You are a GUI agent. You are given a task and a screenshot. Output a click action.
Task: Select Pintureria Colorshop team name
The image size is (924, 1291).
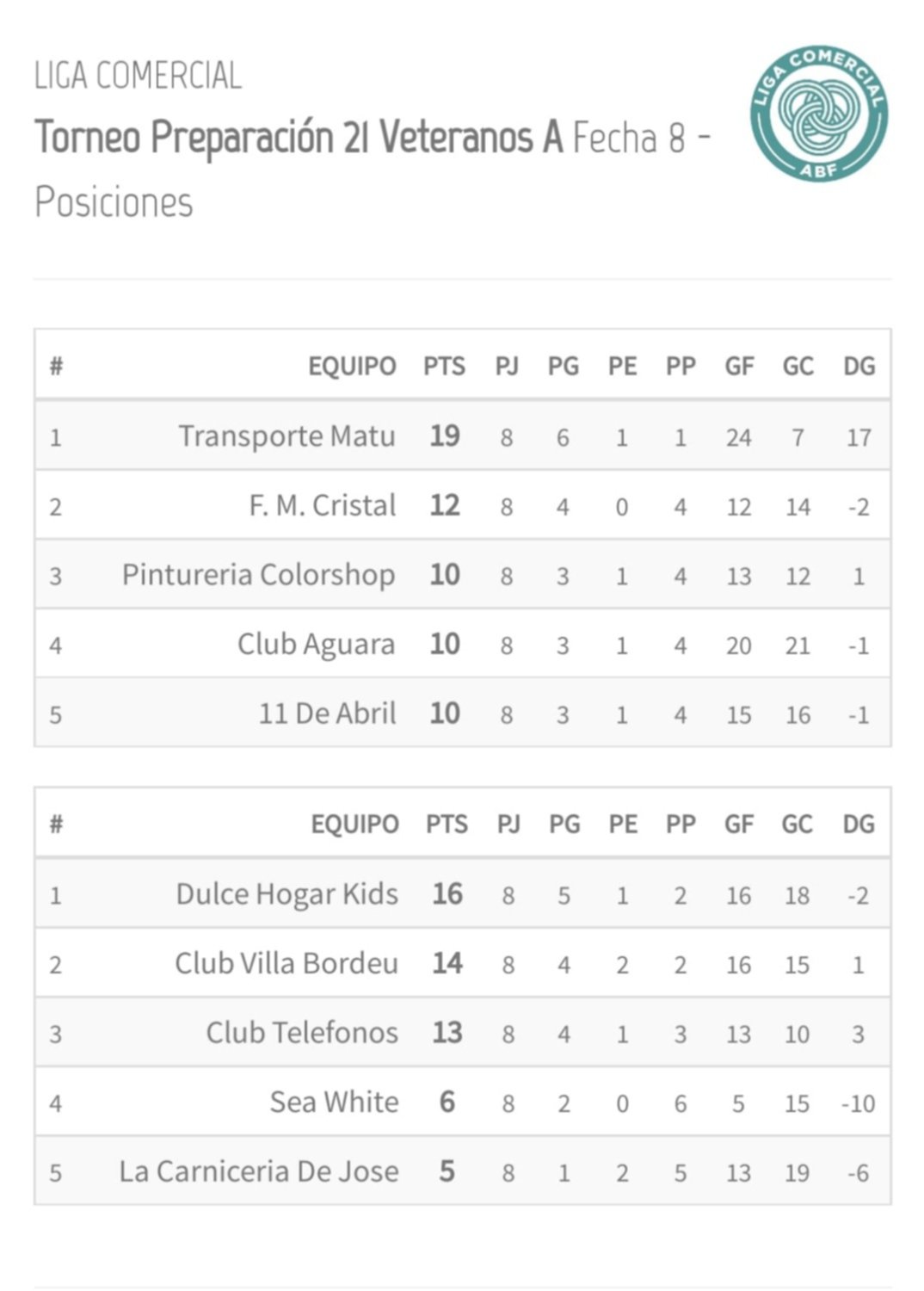coord(258,575)
